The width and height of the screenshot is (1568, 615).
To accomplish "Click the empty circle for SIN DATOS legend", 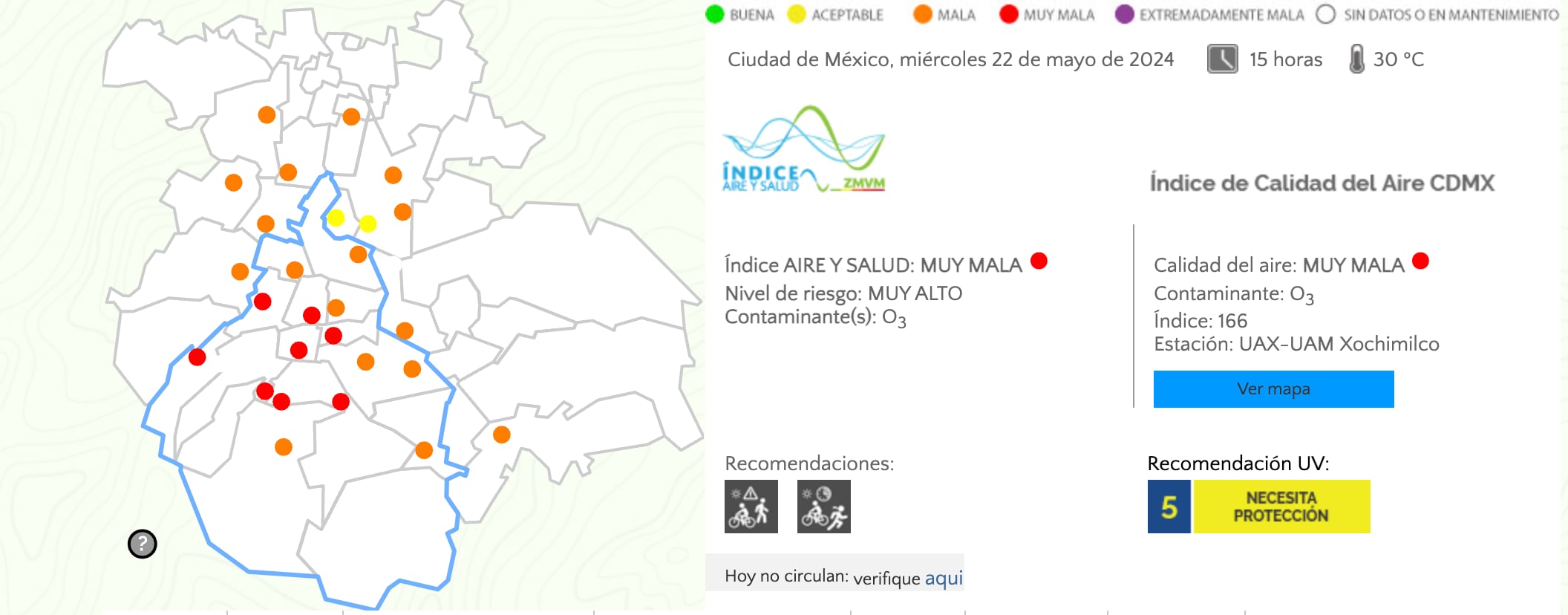I will coord(1325,14).
